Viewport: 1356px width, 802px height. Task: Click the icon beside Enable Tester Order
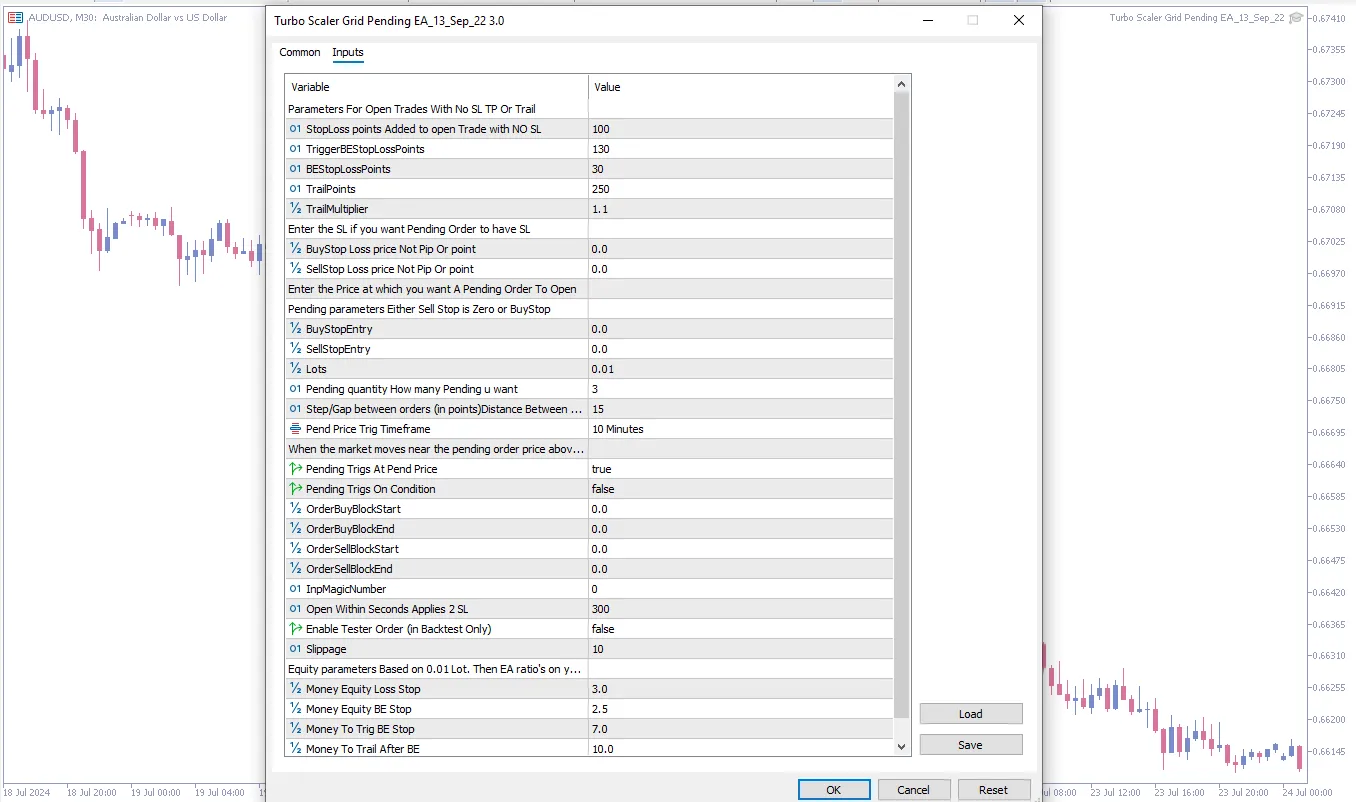(295, 629)
